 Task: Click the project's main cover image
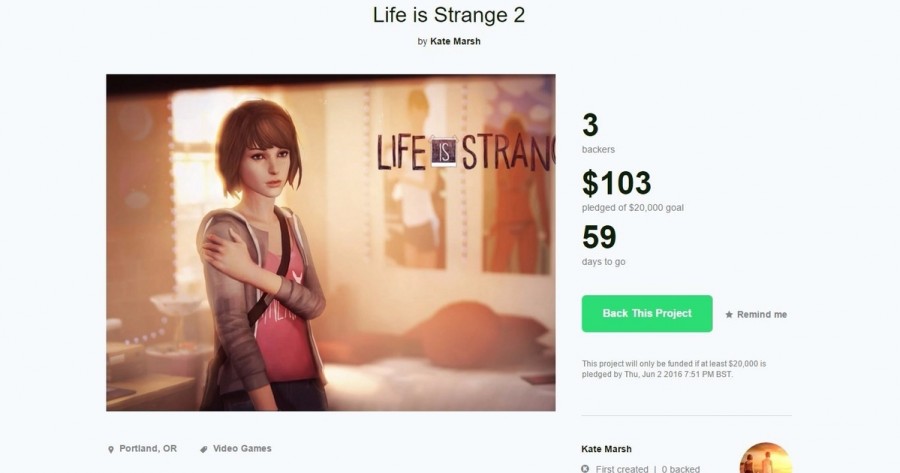point(330,242)
